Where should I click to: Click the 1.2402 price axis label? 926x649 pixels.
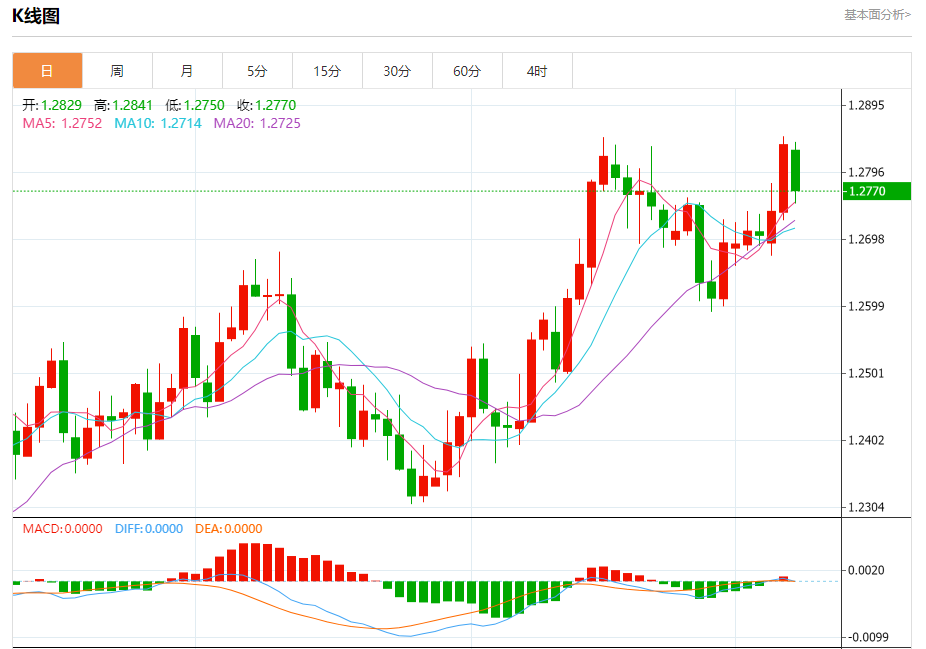[x=866, y=440]
